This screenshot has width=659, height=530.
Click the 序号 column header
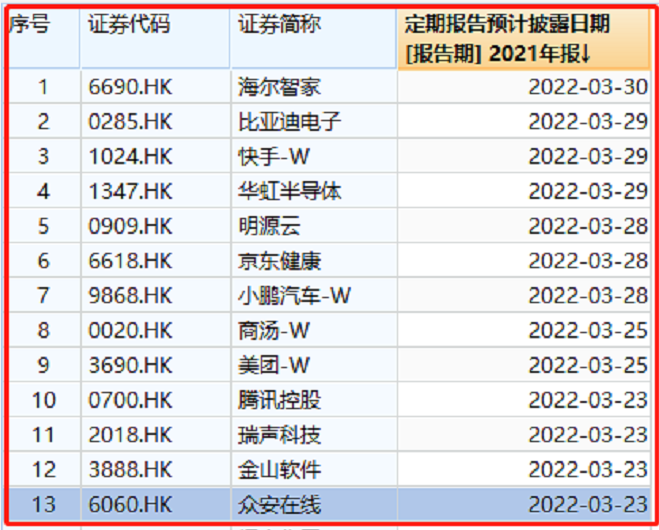tap(44, 39)
